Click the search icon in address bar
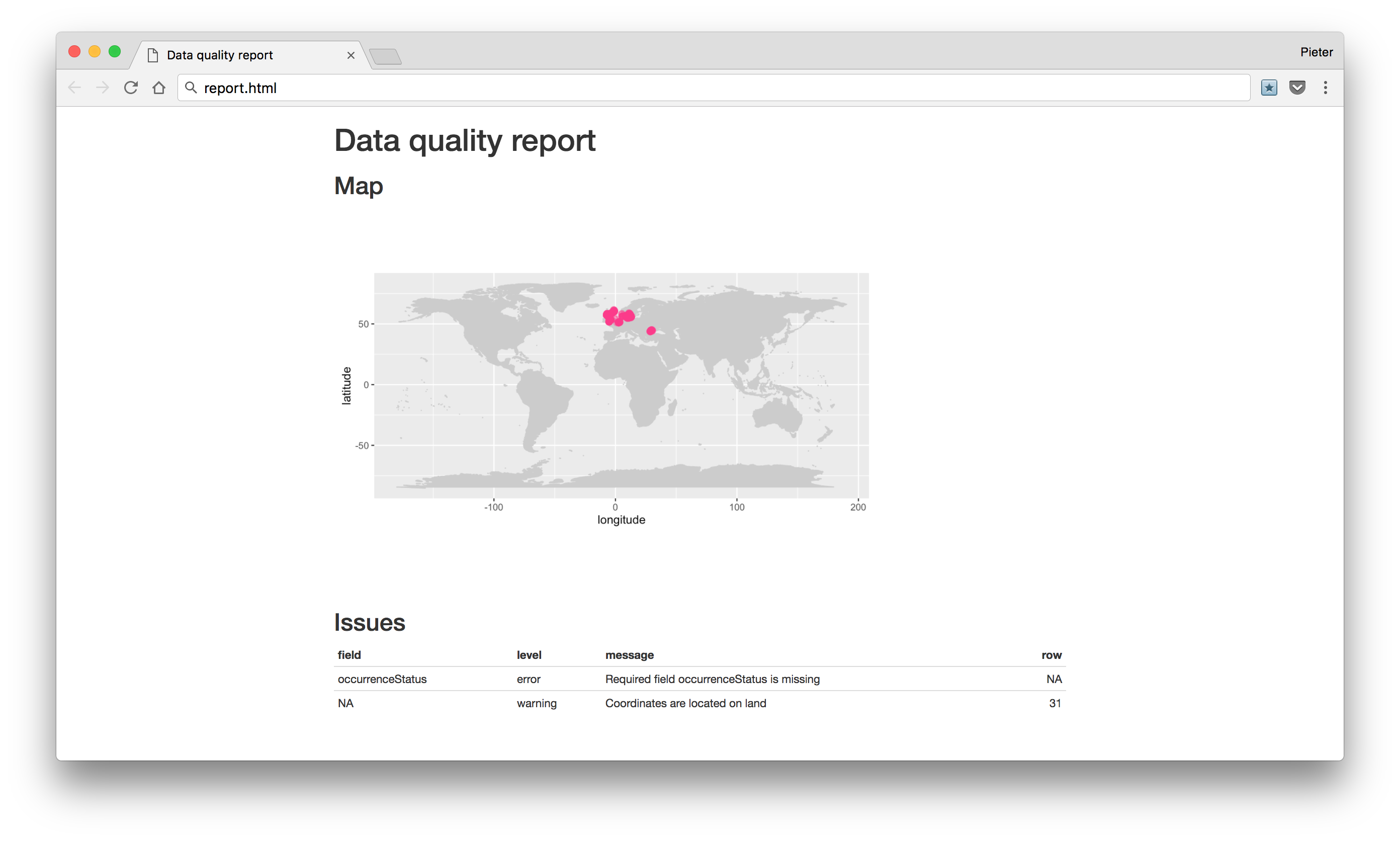 click(x=192, y=88)
